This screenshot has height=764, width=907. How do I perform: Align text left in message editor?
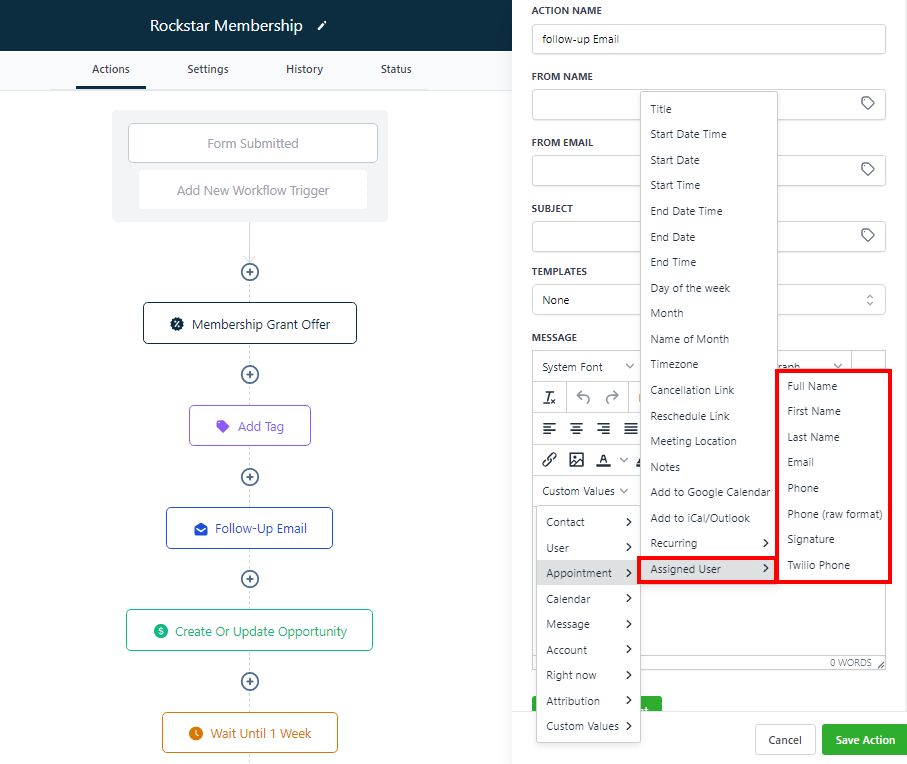tap(549, 428)
